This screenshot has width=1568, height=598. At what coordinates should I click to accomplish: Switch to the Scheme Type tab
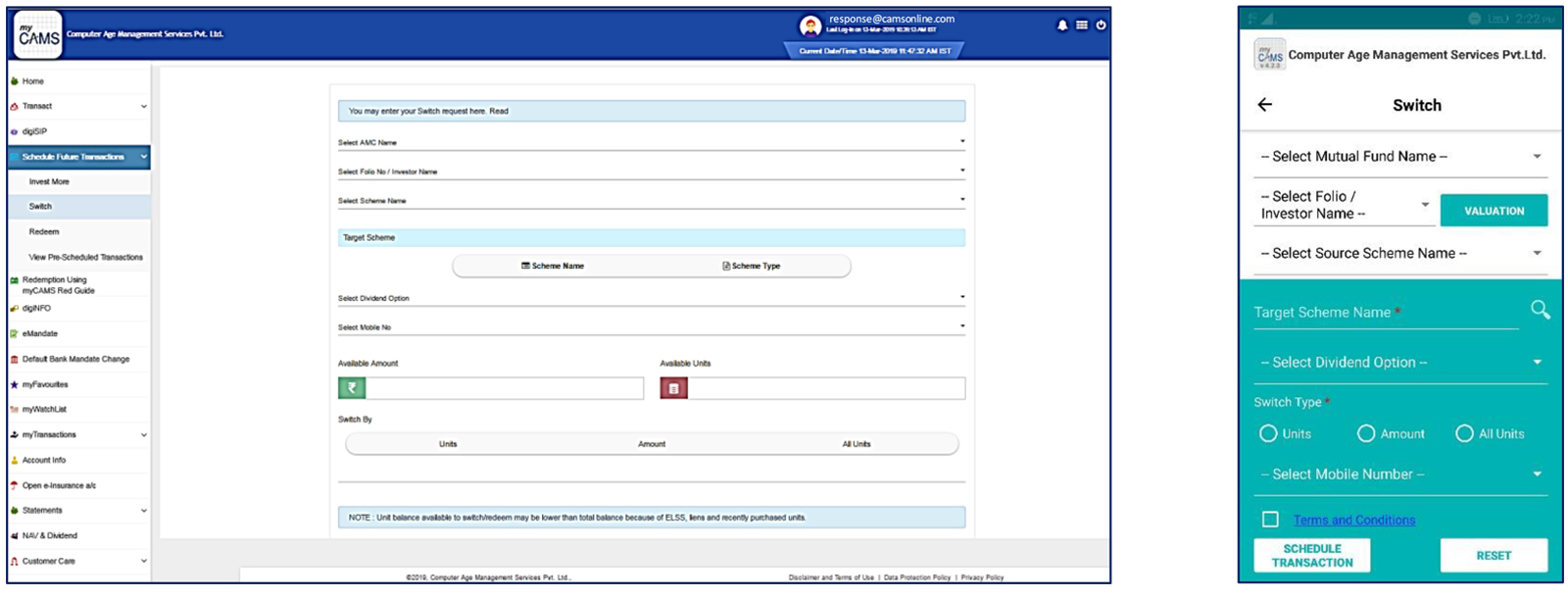tap(752, 266)
